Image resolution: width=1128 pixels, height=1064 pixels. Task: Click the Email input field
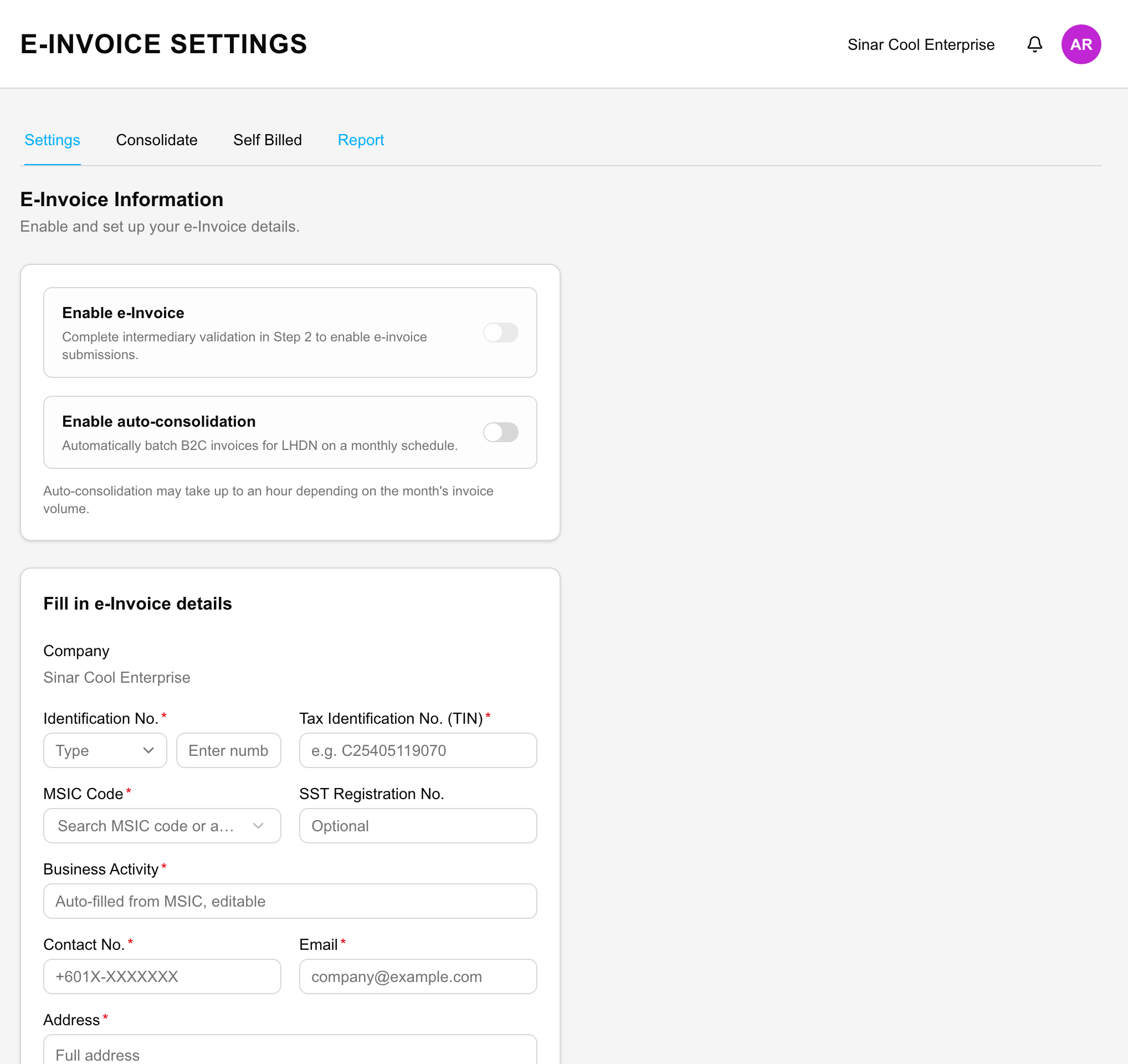418,976
